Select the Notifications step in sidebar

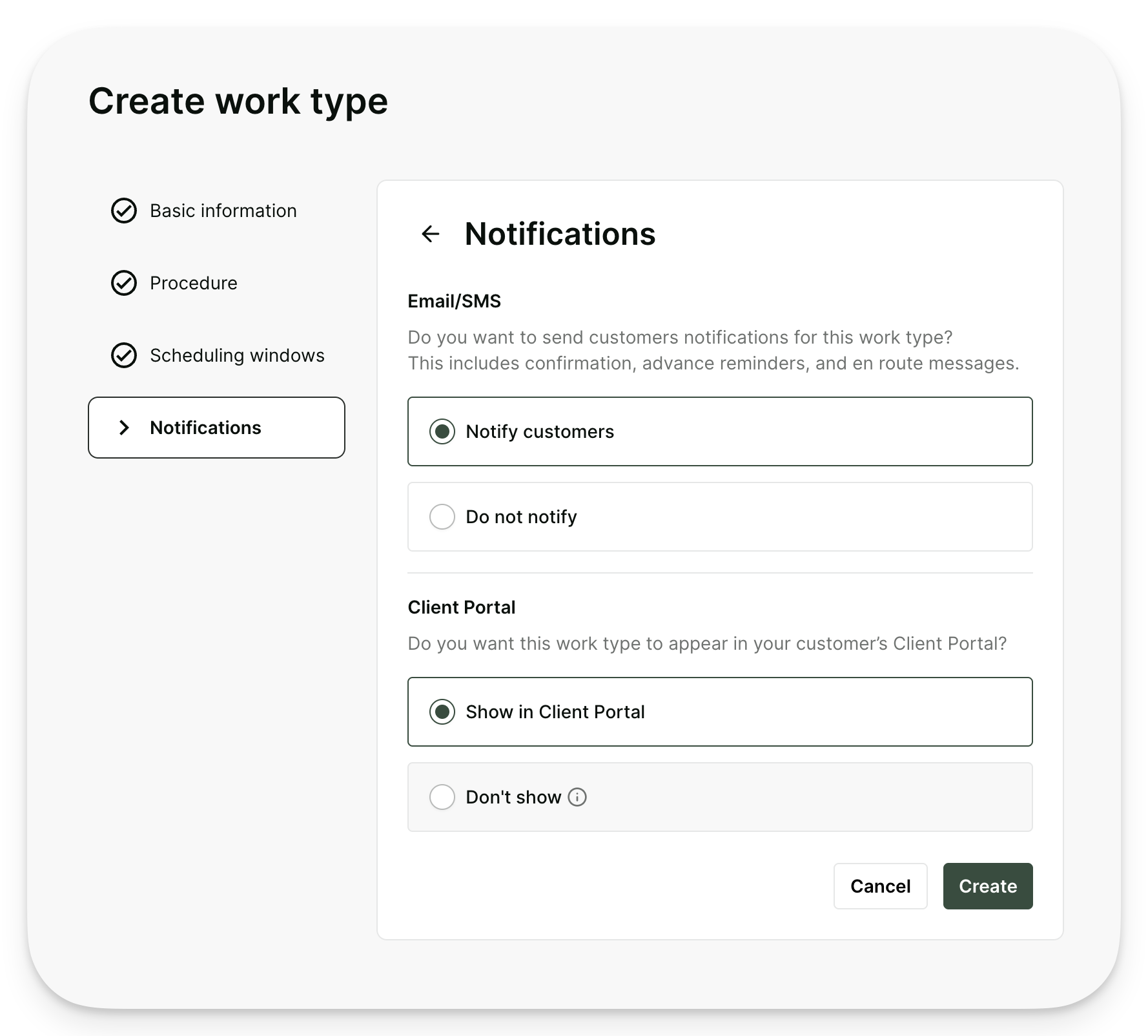[216, 428]
